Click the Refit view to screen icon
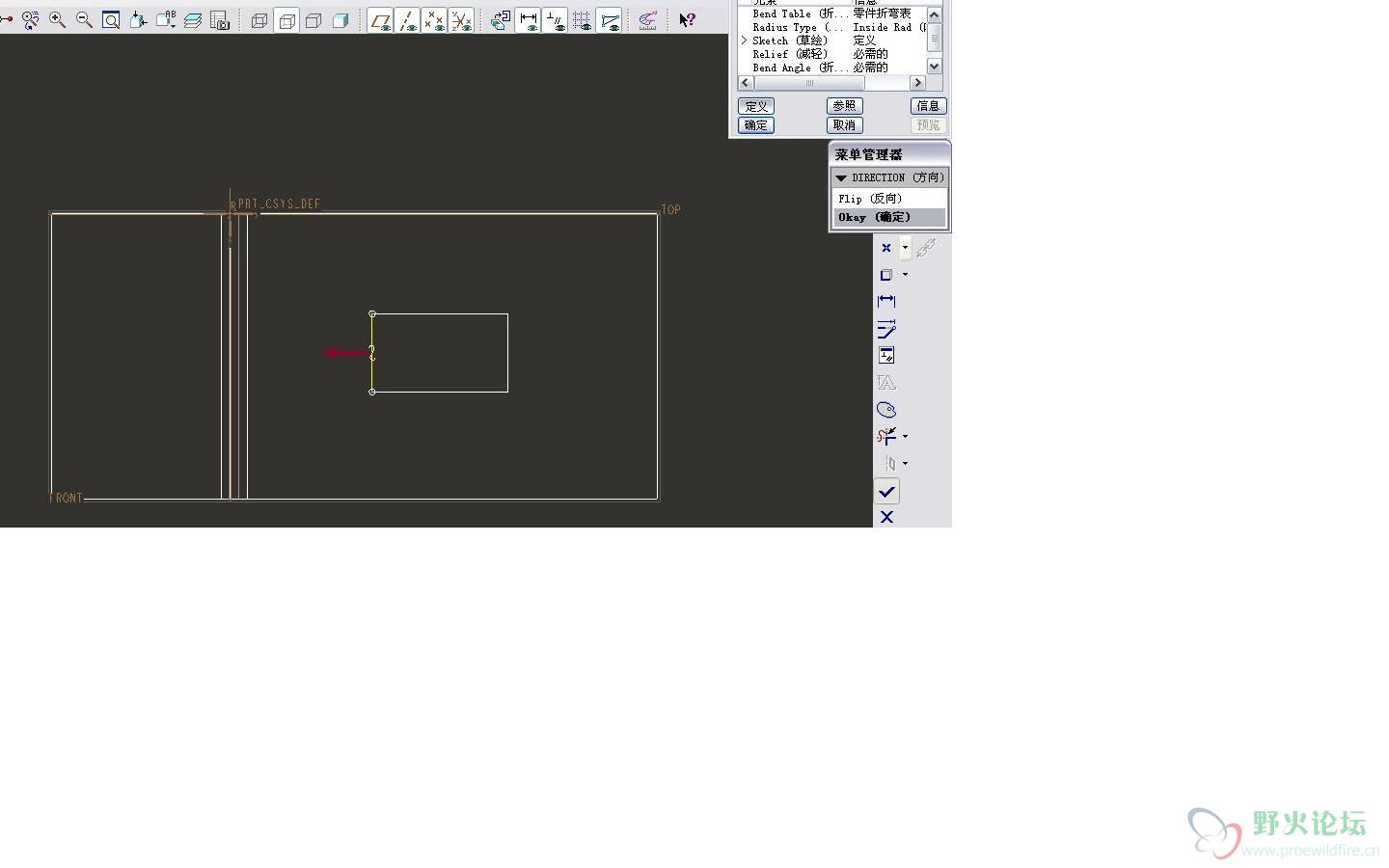Image resolution: width=1389 pixels, height=868 pixels. pyautogui.click(x=111, y=19)
